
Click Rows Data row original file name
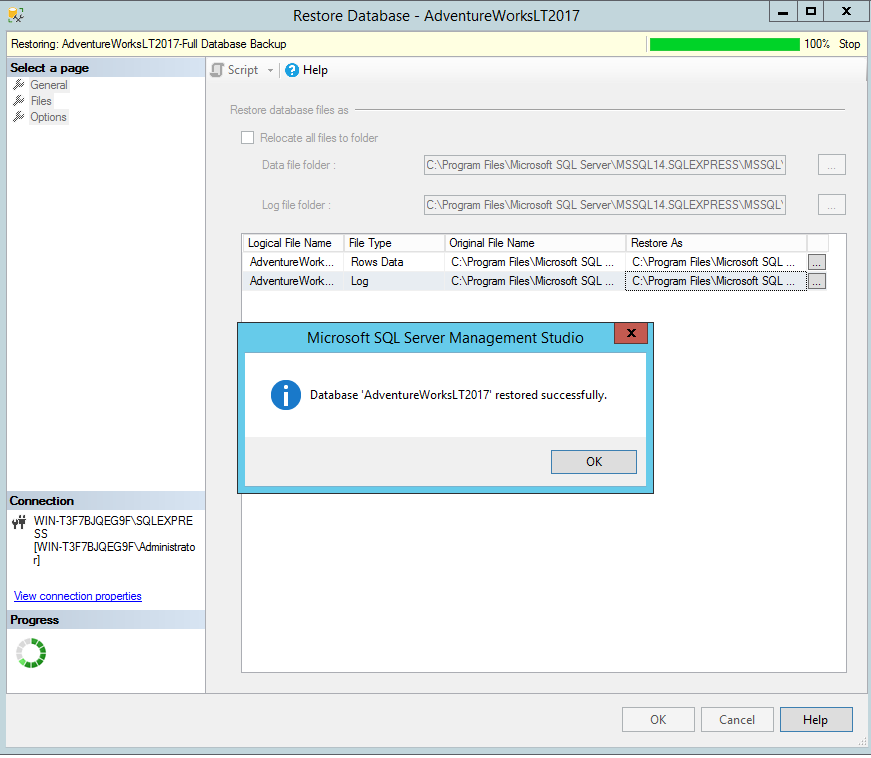tap(535, 262)
